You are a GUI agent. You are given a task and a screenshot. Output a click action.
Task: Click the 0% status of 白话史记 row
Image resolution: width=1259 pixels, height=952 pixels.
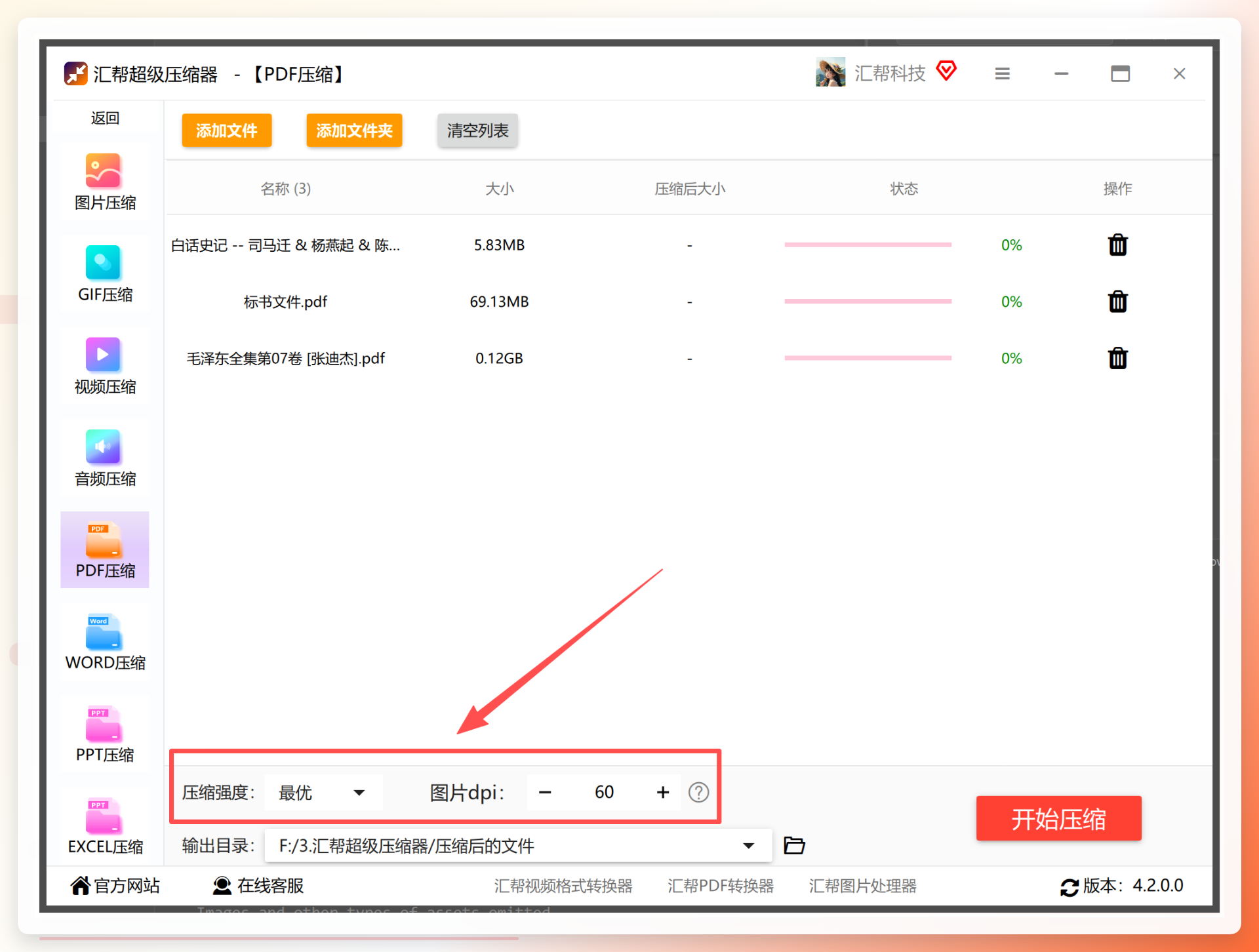1011,245
